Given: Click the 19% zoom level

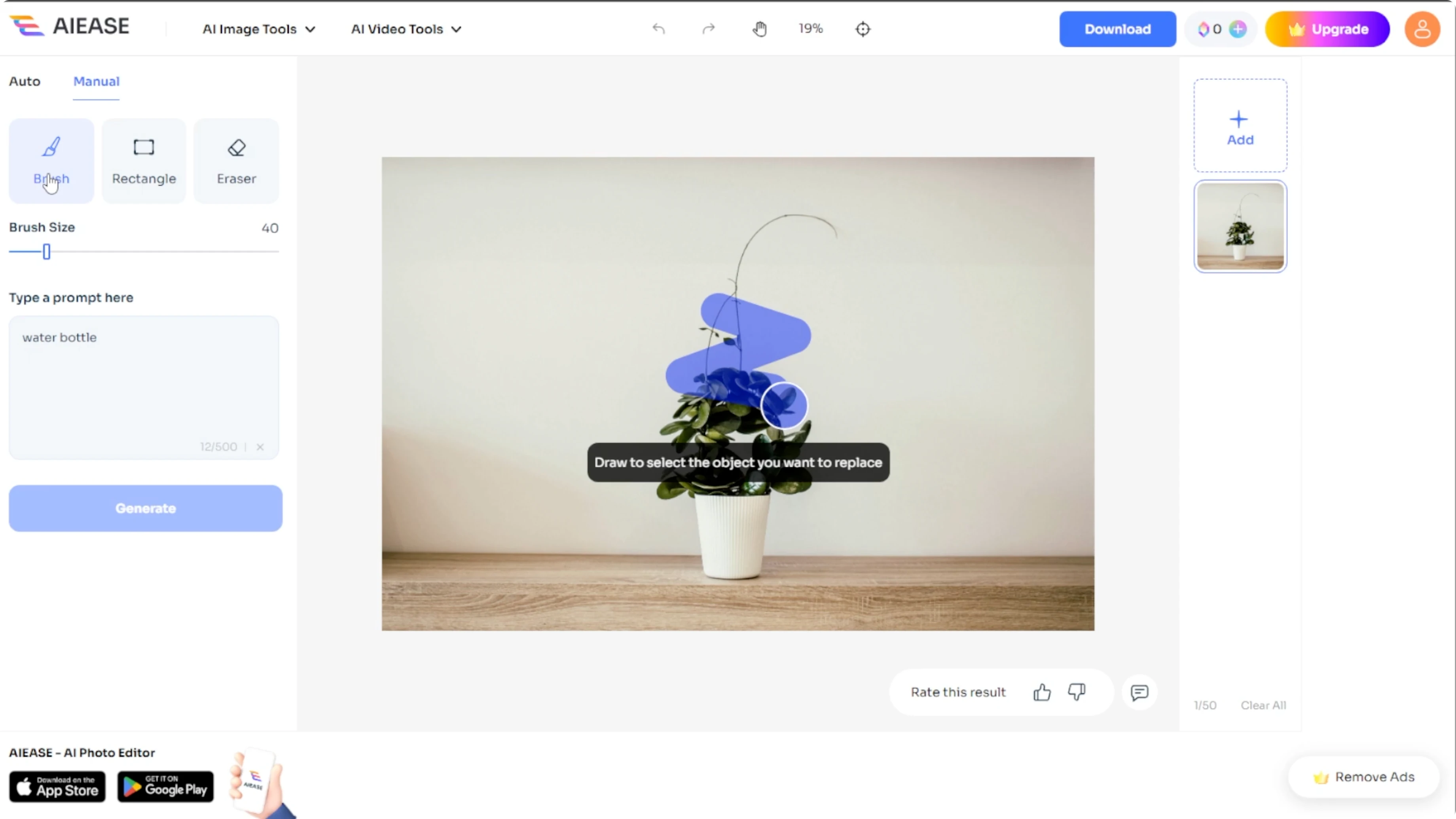Looking at the screenshot, I should [811, 28].
